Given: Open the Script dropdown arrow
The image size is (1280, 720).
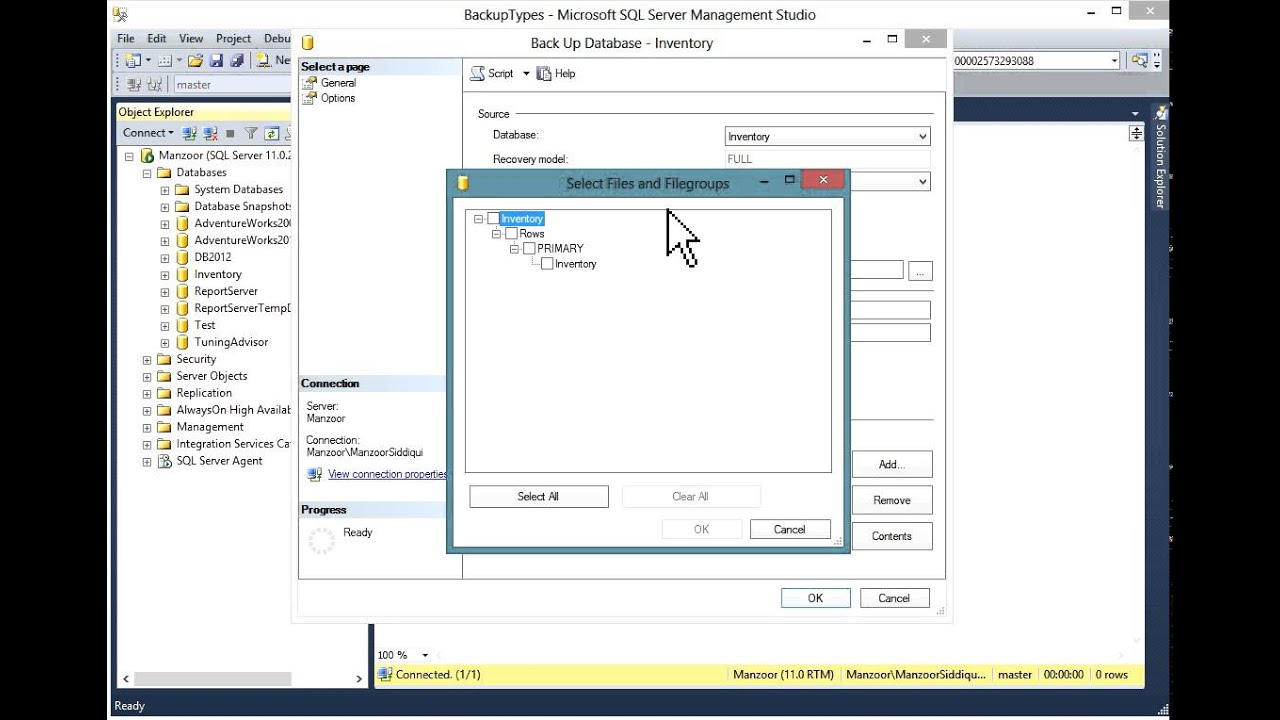Looking at the screenshot, I should [526, 74].
